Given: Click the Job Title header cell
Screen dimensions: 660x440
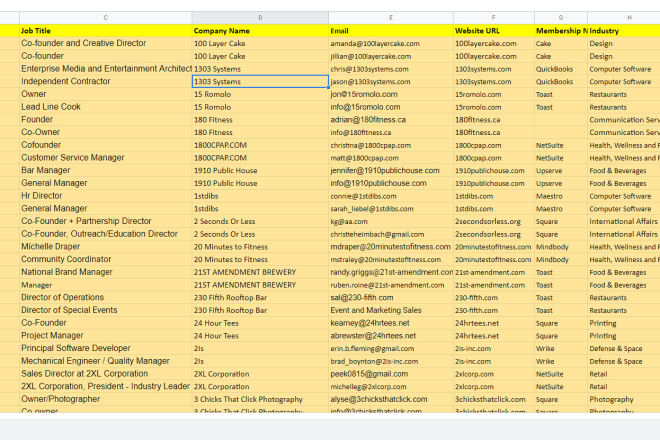Looking at the screenshot, I should pyautogui.click(x=105, y=31).
